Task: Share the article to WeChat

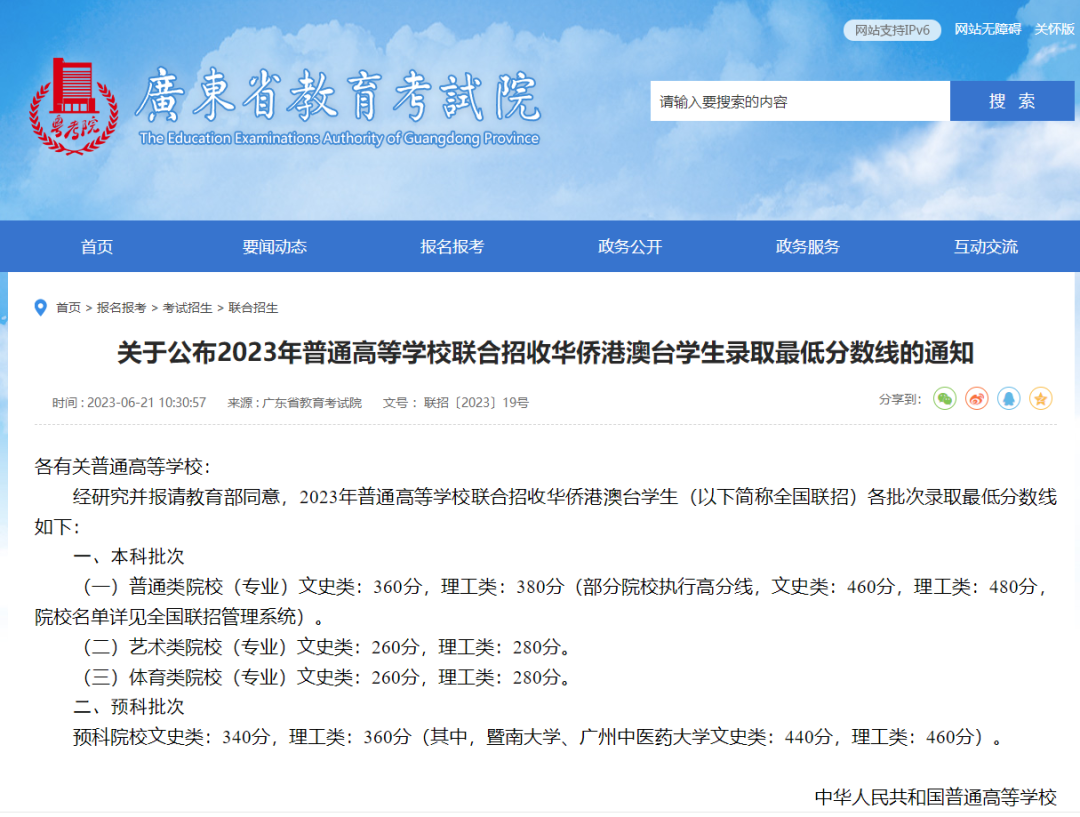Action: [x=944, y=398]
